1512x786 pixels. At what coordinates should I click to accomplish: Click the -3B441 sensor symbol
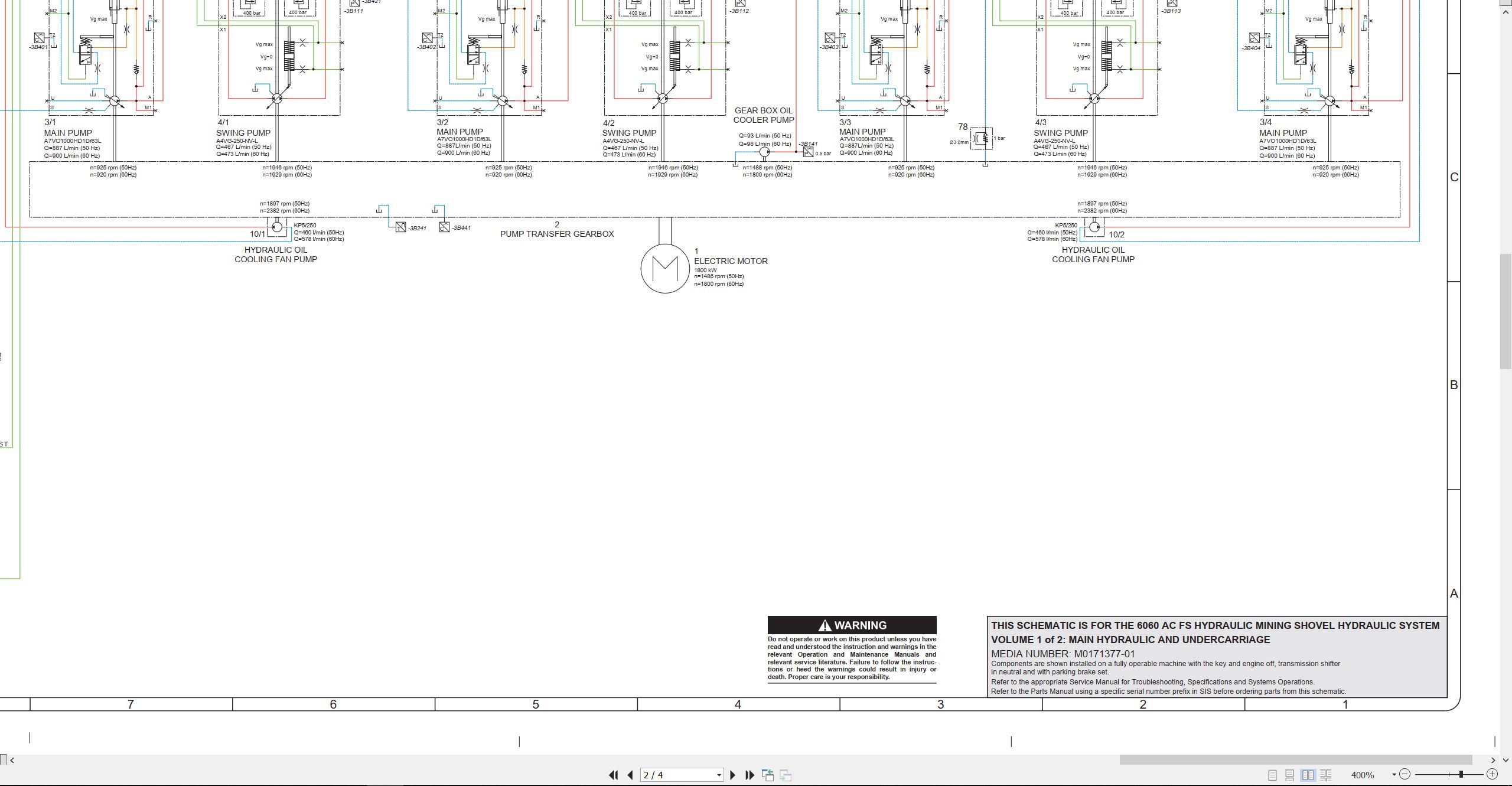(444, 227)
